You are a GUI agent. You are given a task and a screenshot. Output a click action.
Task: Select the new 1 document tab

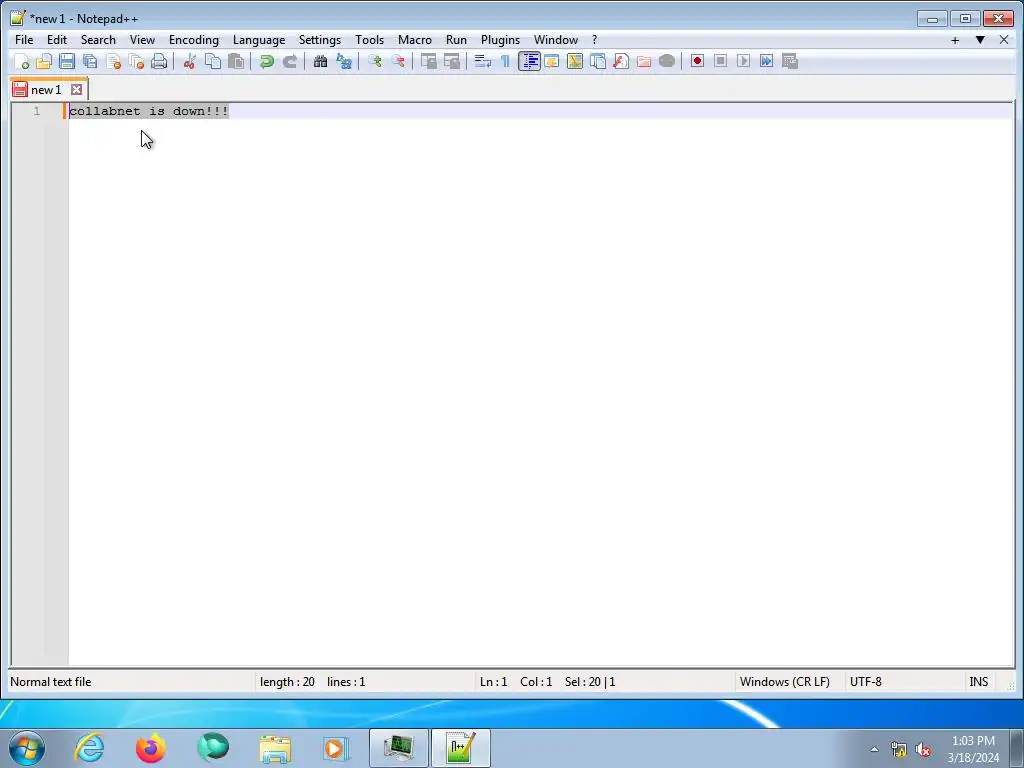[46, 90]
